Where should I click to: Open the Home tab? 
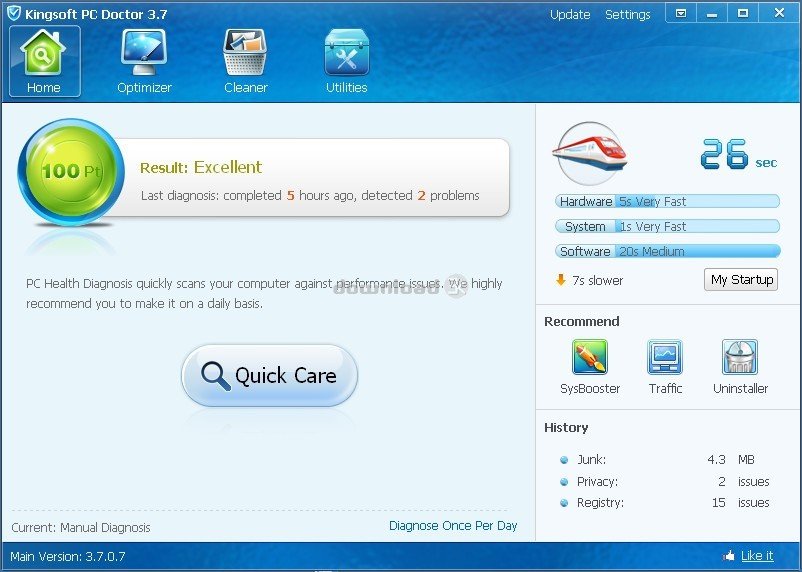pos(44,61)
